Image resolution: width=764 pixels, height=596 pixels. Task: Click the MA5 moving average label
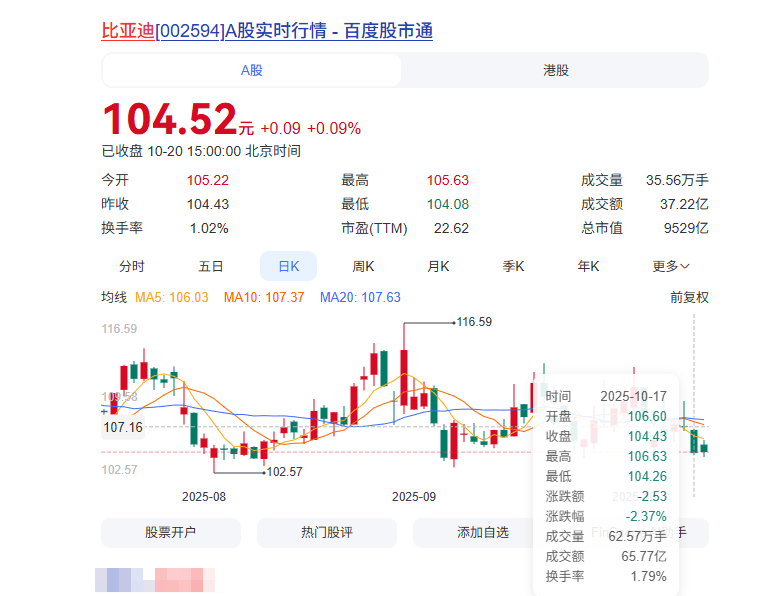pos(172,297)
